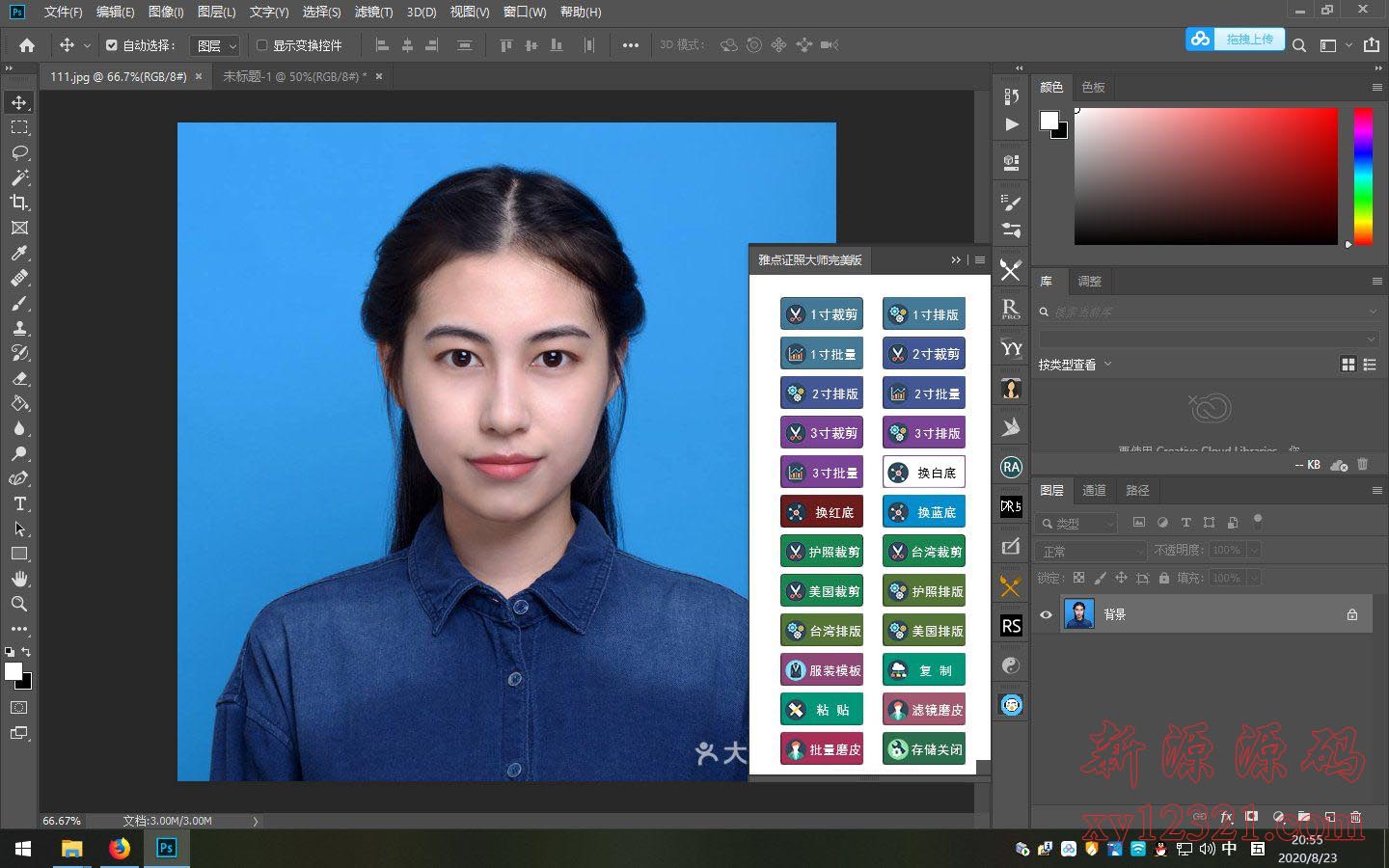Screen dimensions: 1389x868
Task: Open the layer filter type dropdown 类型
Action: point(1077,523)
